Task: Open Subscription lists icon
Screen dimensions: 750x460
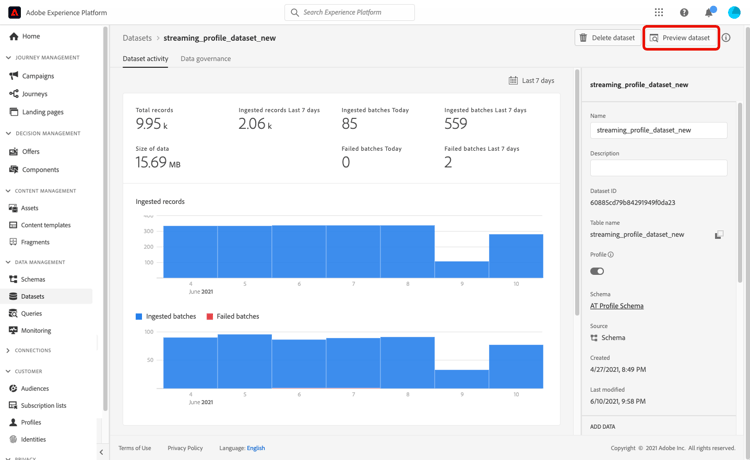Action: pos(13,405)
